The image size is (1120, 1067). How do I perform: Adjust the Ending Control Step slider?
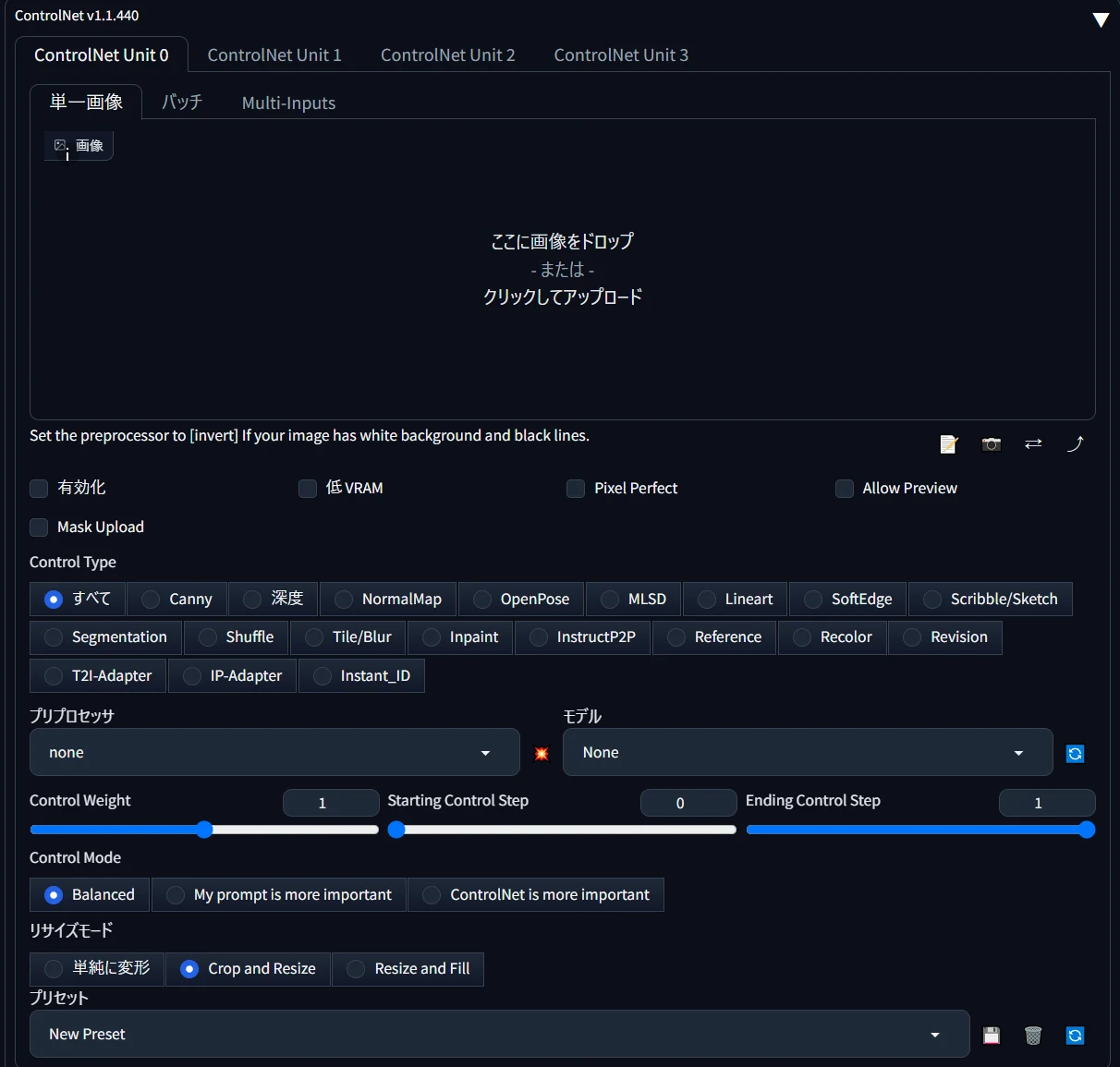pyautogui.click(x=920, y=830)
